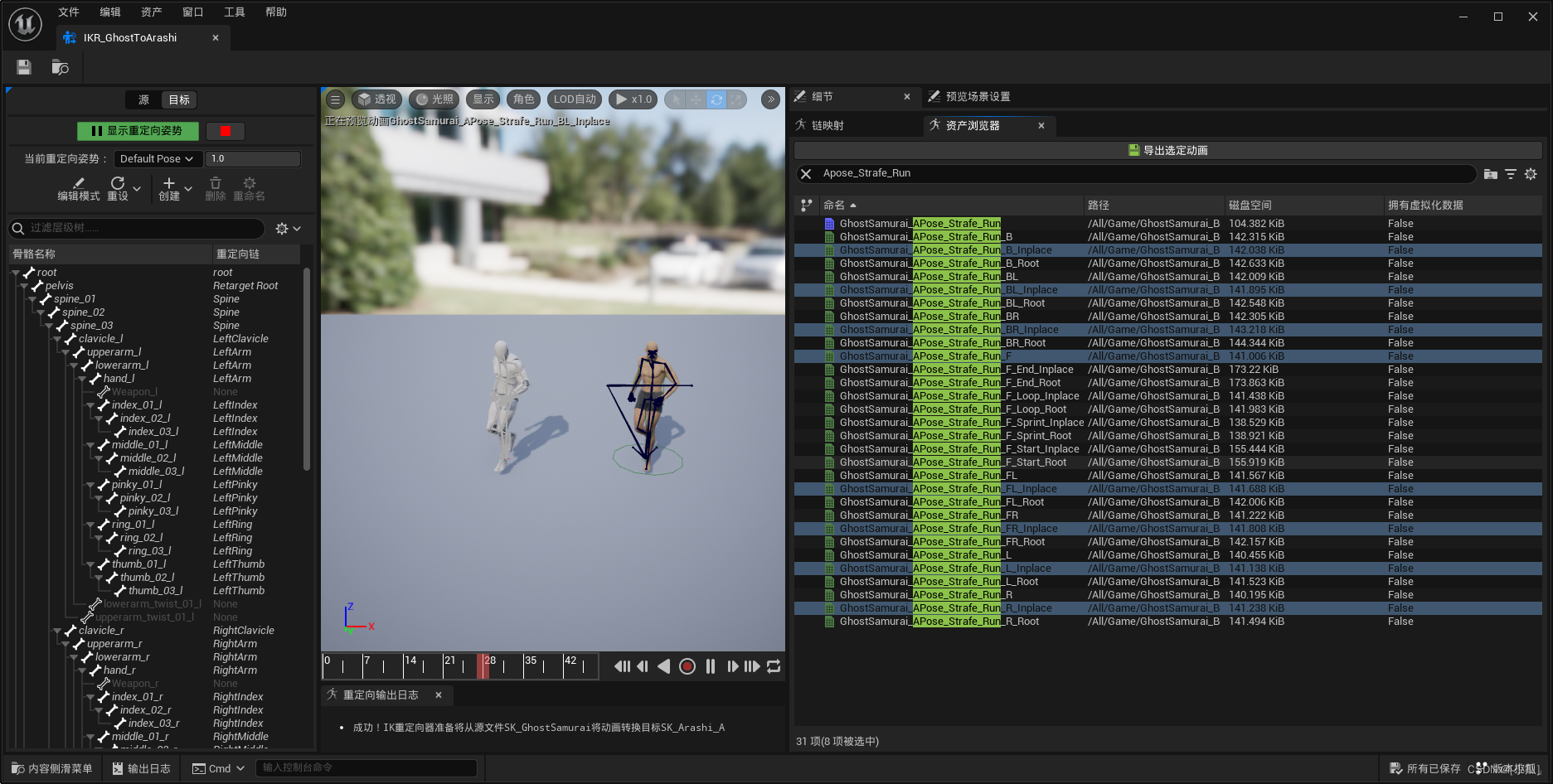Select the spine_03 bone row
1553x784 pixels.
coord(156,326)
